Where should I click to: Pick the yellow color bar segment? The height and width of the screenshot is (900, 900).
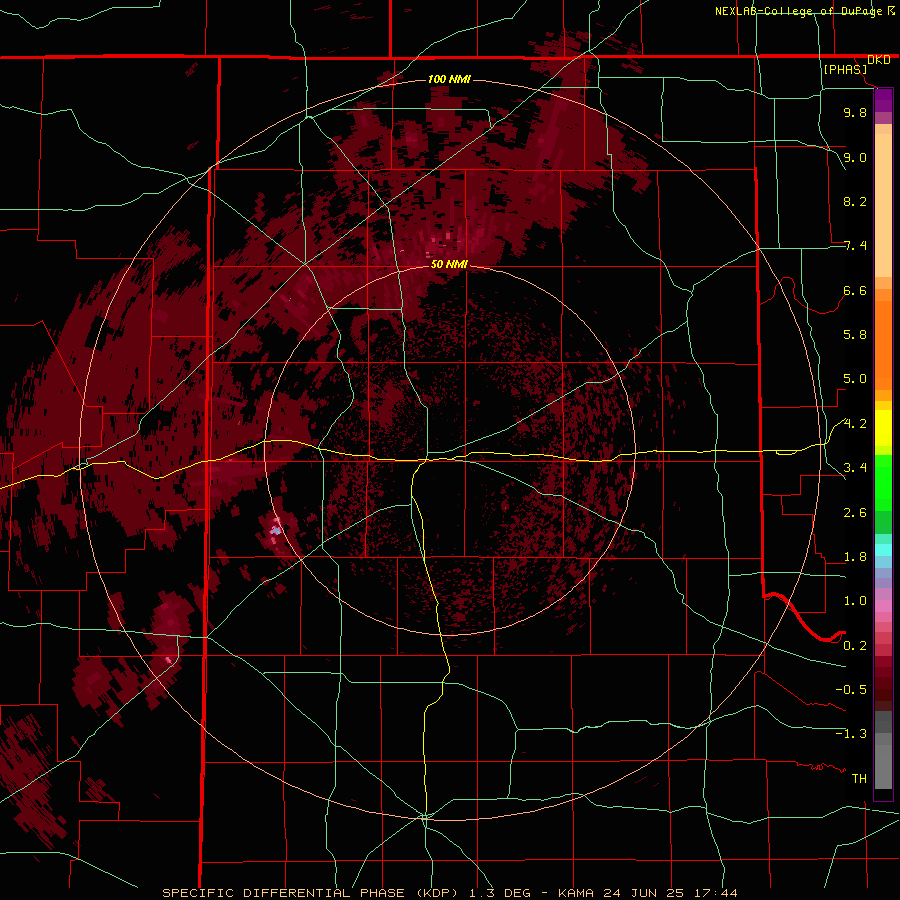pyautogui.click(x=883, y=428)
